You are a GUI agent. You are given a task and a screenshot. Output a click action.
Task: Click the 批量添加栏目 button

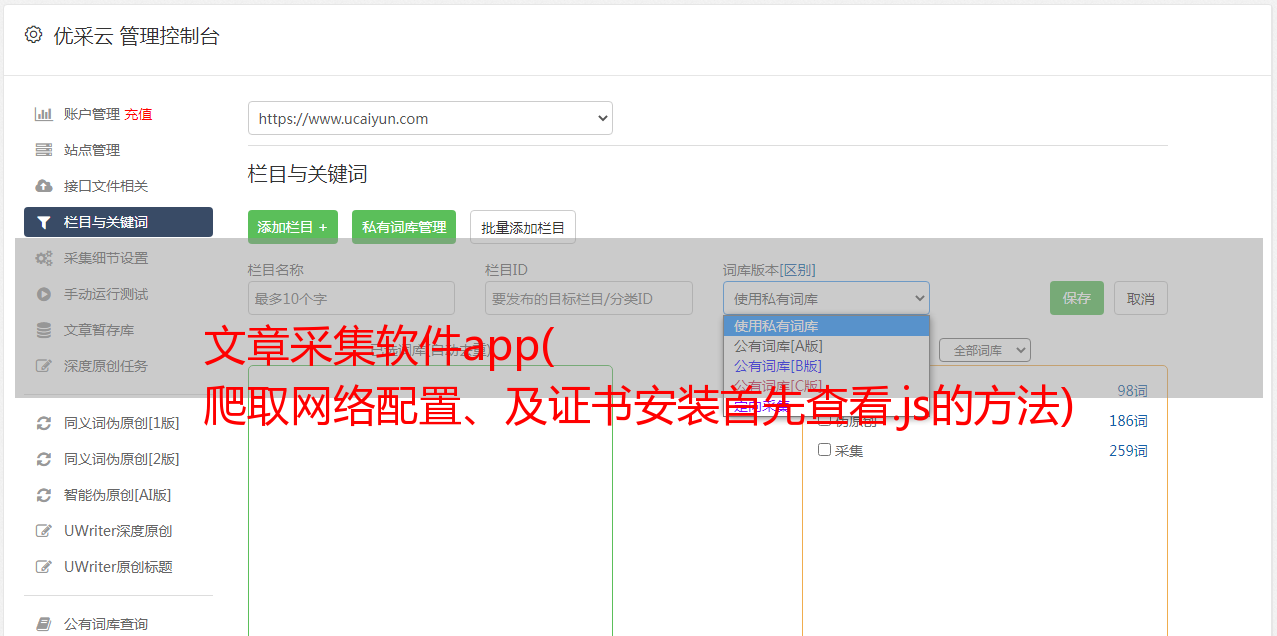click(523, 227)
